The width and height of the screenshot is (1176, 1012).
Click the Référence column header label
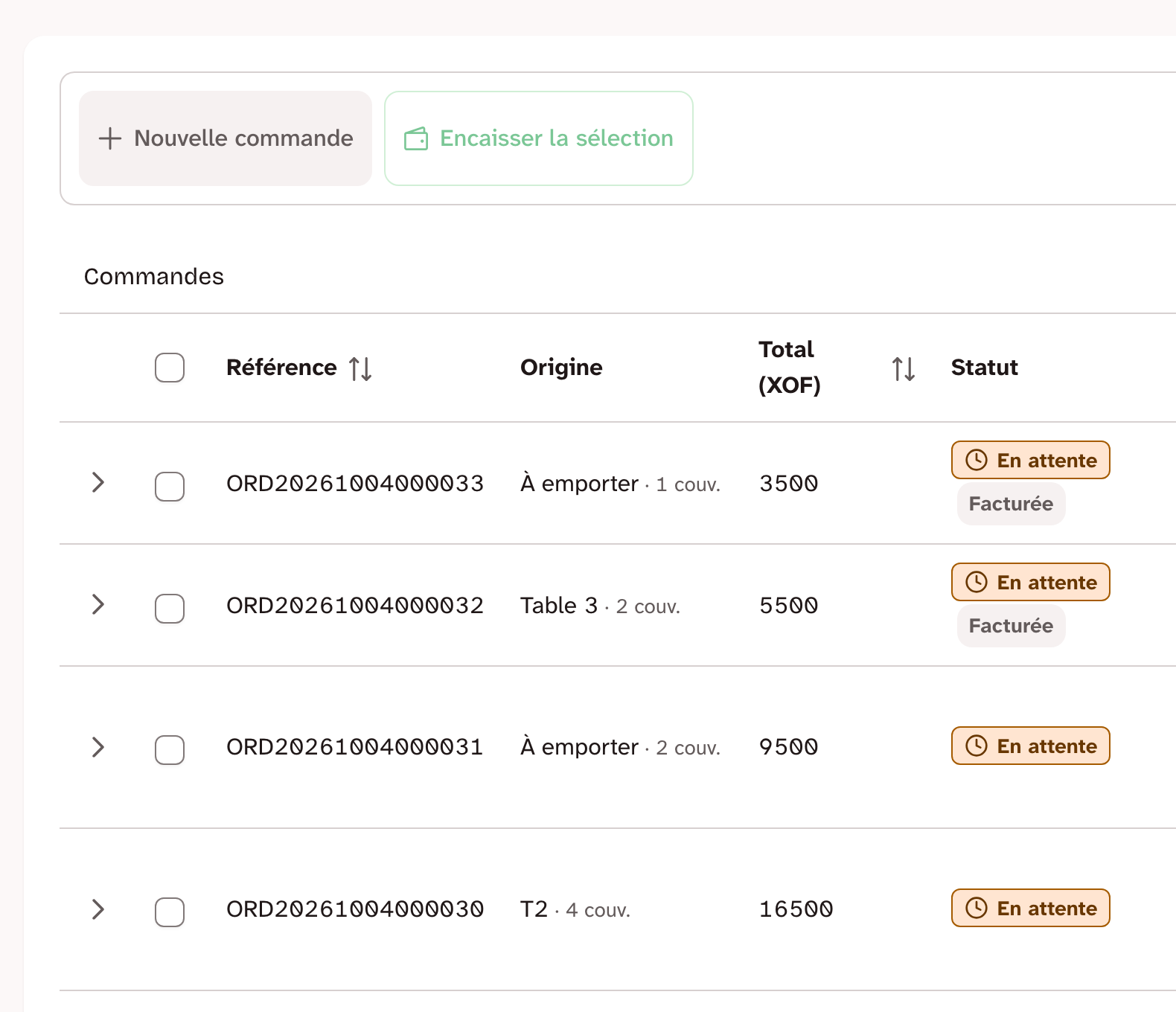click(x=281, y=368)
